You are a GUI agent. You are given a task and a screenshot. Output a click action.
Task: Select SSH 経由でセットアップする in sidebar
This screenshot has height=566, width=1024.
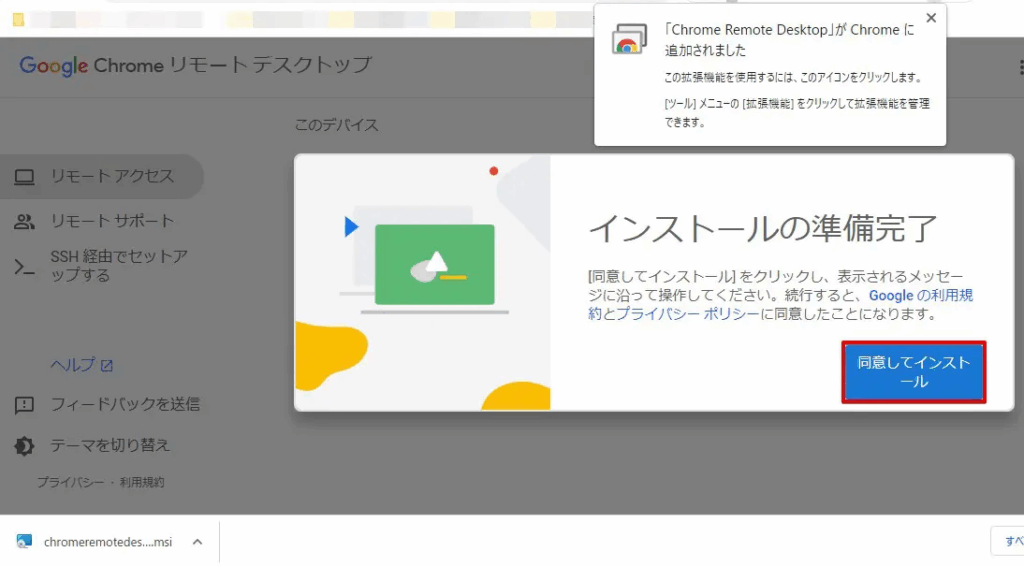tap(118, 266)
